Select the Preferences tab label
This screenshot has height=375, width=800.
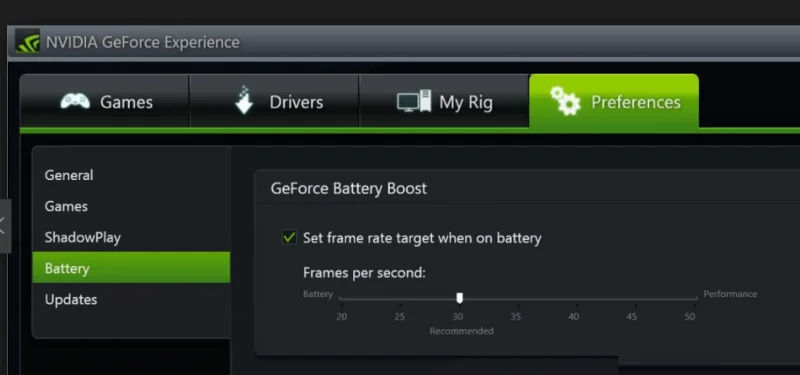coord(636,102)
